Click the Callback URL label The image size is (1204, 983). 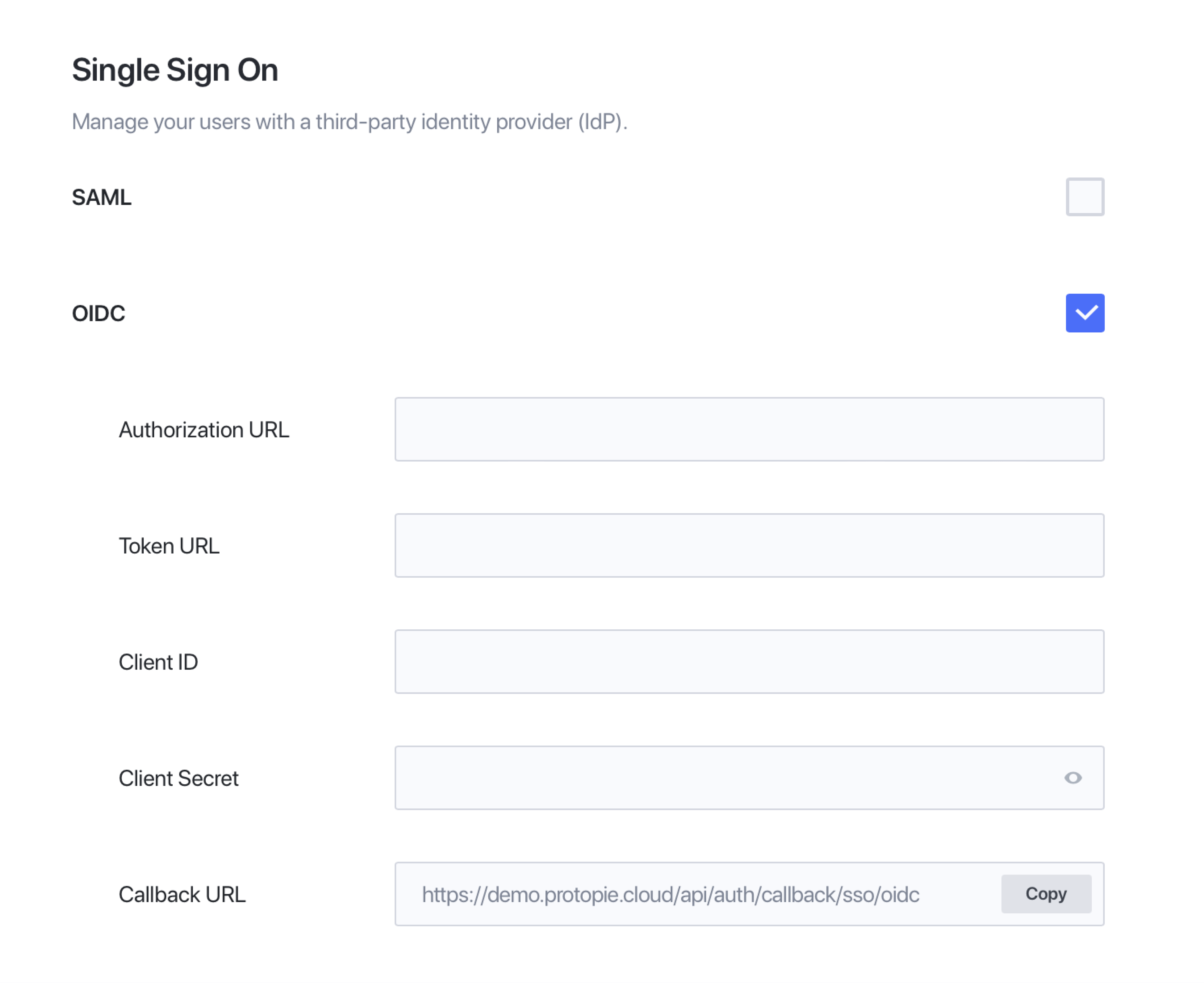pos(182,895)
